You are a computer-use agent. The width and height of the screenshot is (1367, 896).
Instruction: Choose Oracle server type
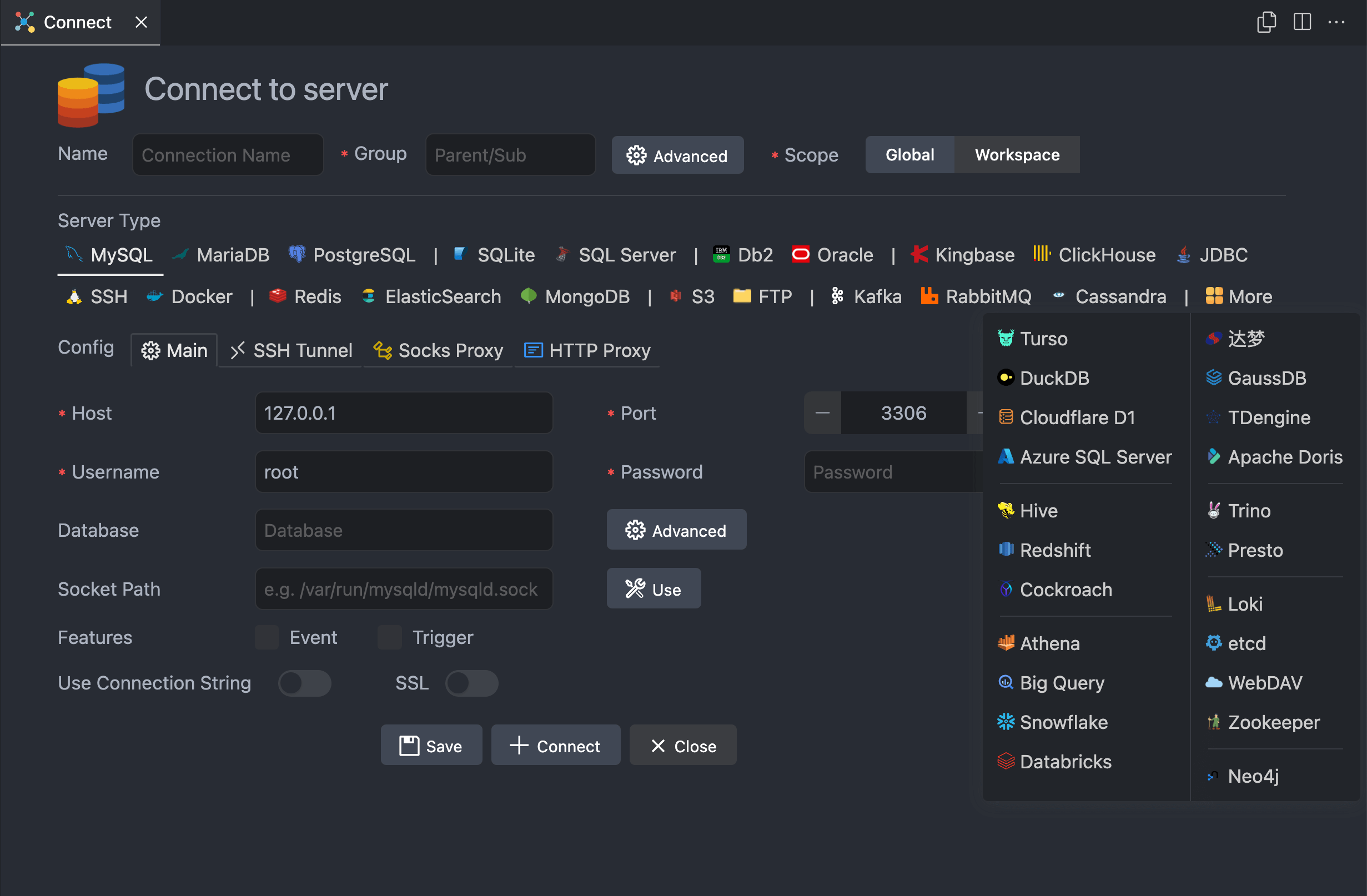point(832,254)
